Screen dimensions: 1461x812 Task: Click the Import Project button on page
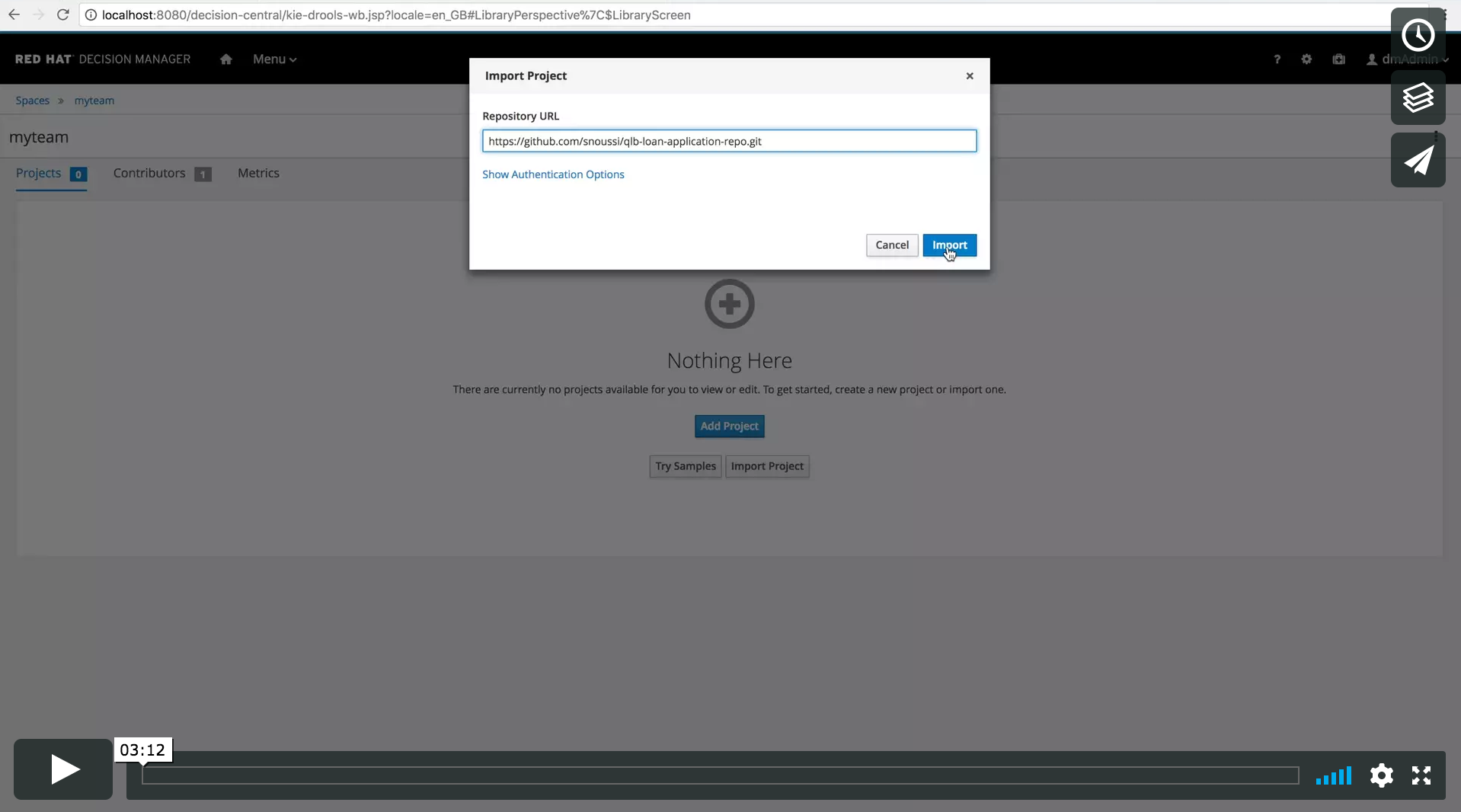pos(767,466)
